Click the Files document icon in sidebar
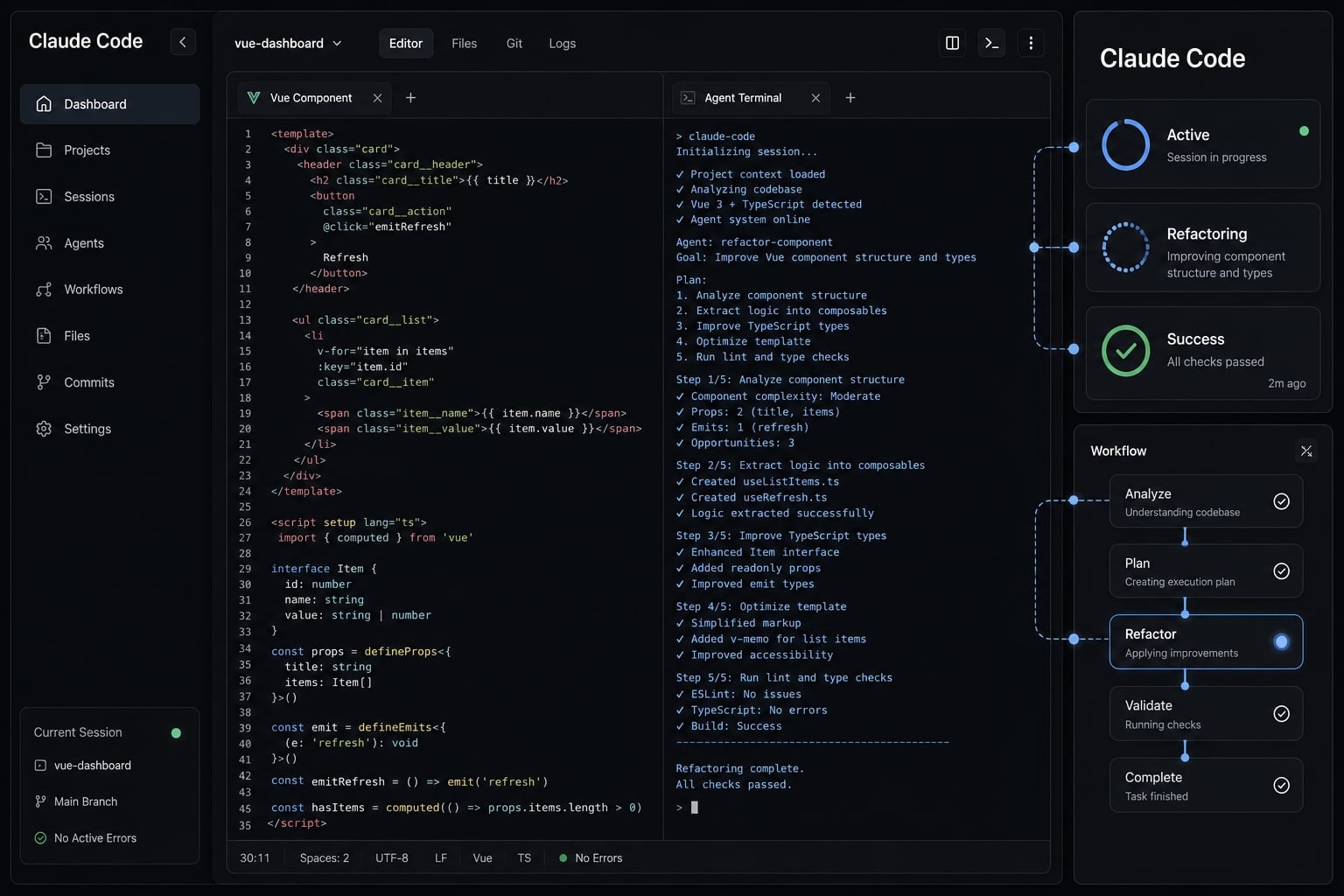Image resolution: width=1344 pixels, height=896 pixels. (44, 336)
